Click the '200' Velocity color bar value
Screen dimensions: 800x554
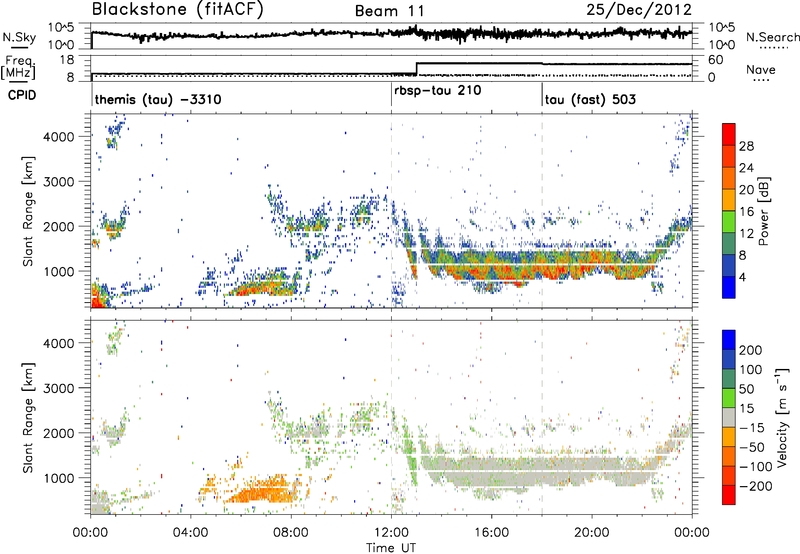pos(751,350)
